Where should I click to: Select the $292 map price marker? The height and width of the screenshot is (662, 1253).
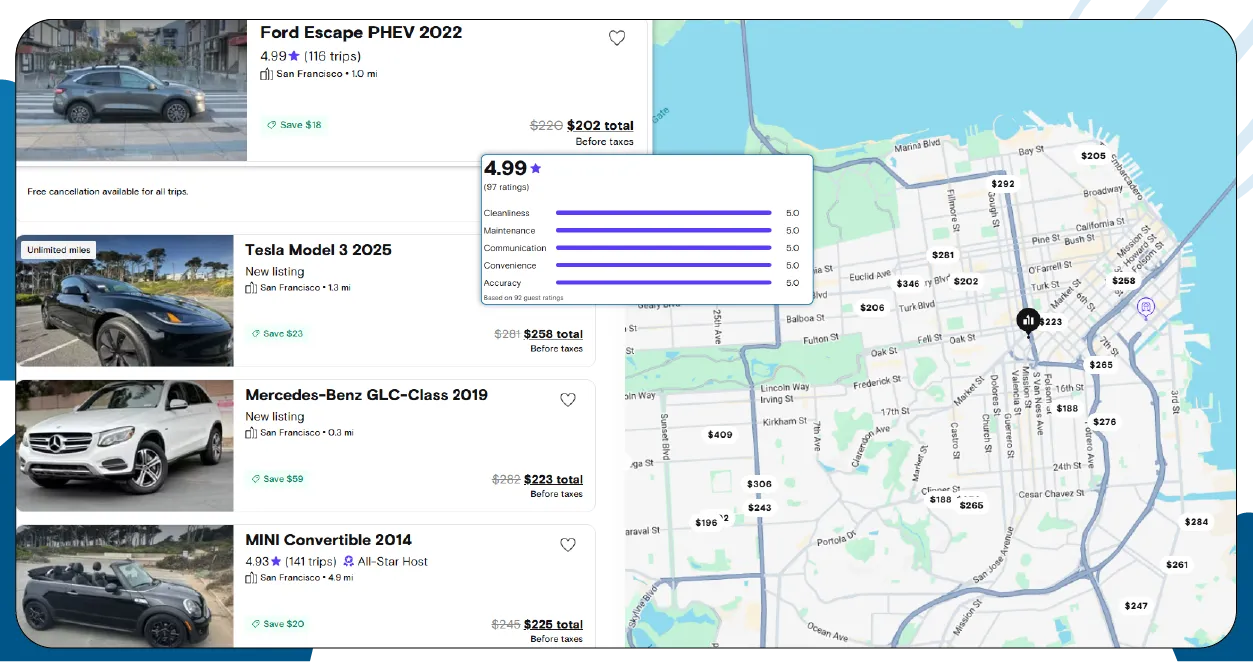tap(1003, 184)
